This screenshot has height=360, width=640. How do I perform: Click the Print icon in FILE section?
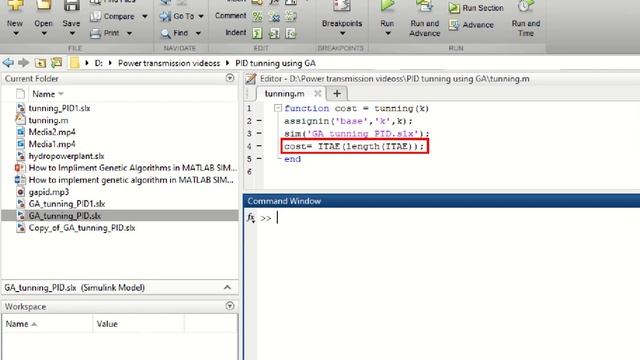(x=95, y=33)
